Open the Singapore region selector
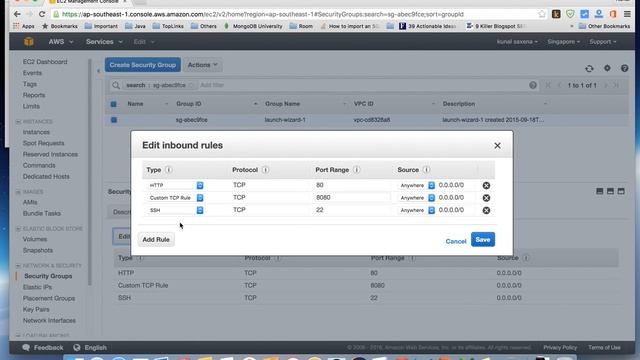The height and width of the screenshot is (360, 640). coord(564,42)
